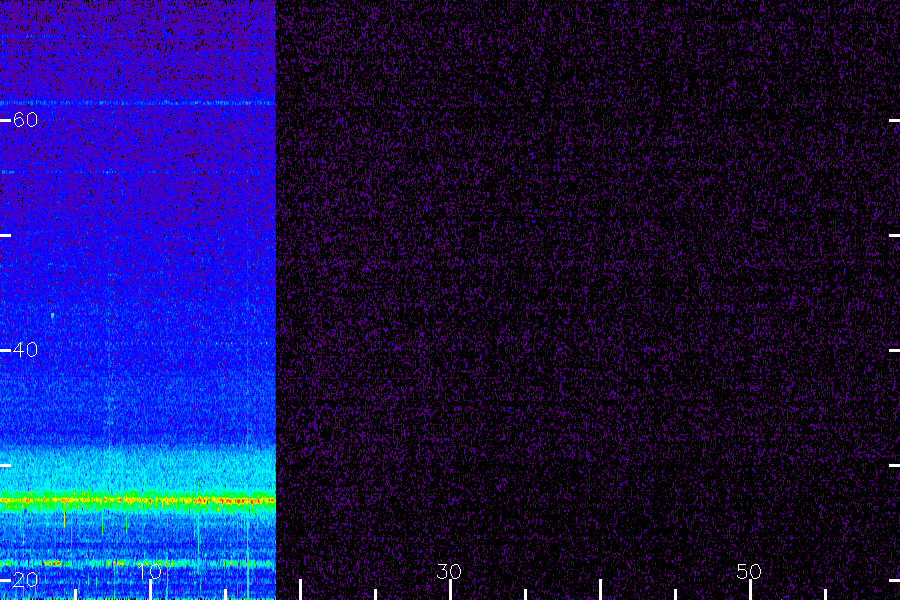900x600 pixels.
Task: Click the tick mark below the 50 label
Action: 750,590
